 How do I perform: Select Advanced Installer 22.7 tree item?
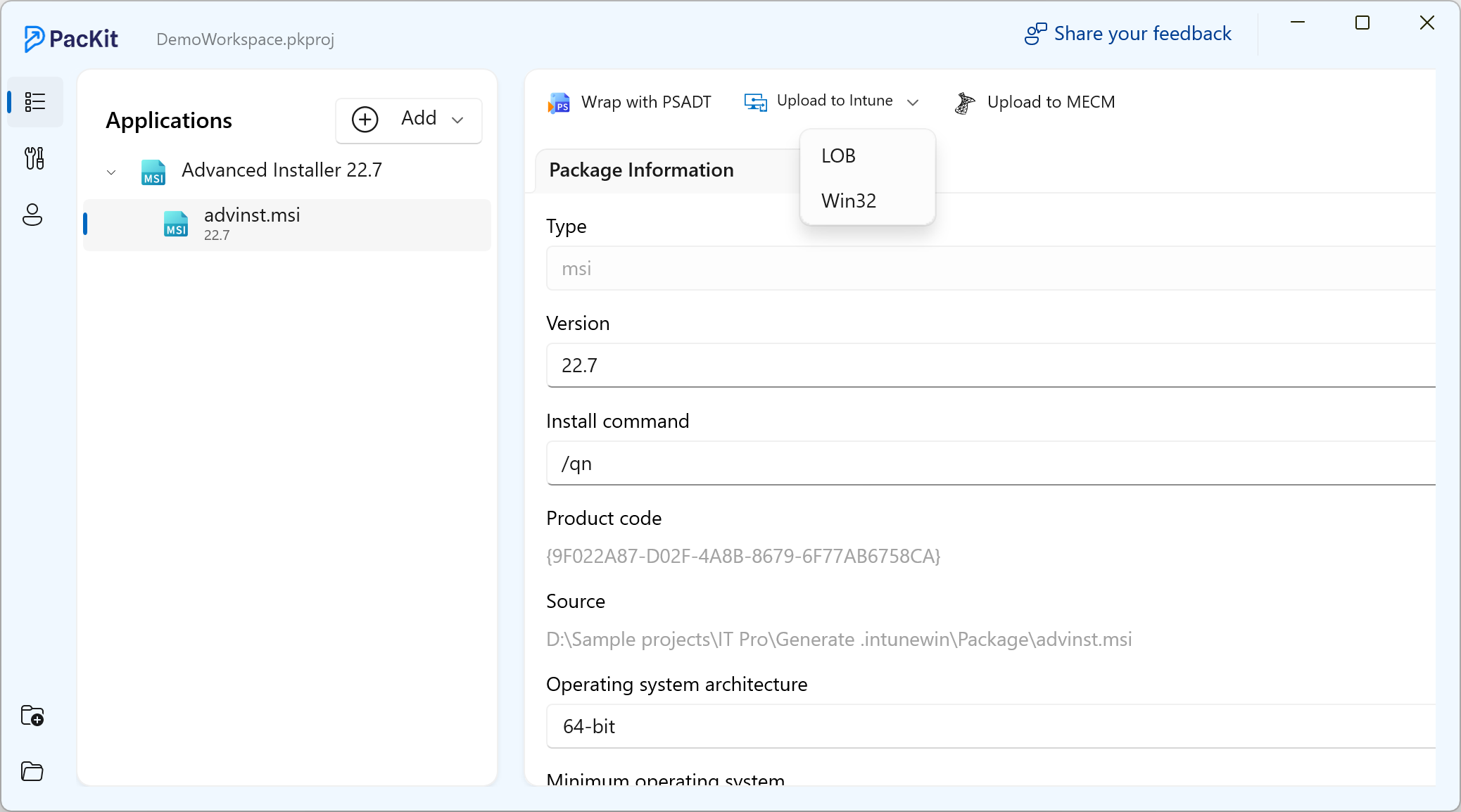282,170
